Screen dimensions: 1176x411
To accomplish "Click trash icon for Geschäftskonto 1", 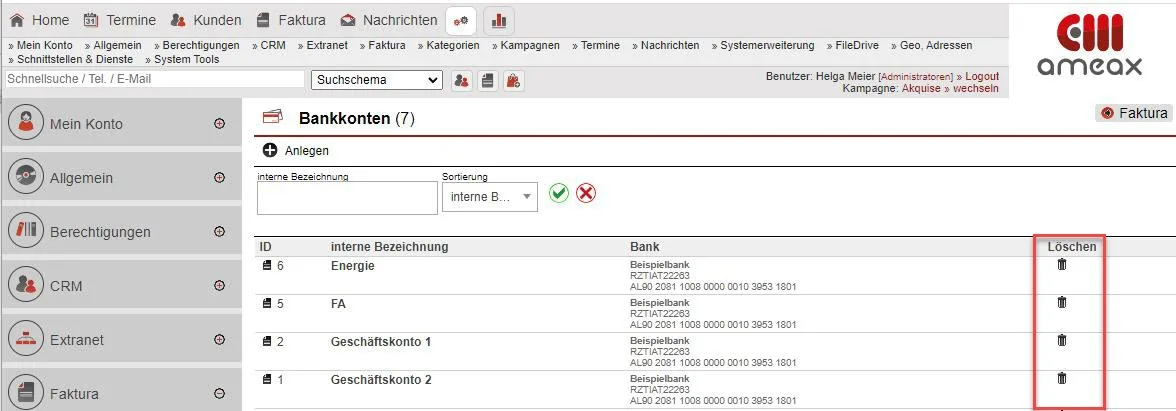I will [1062, 341].
